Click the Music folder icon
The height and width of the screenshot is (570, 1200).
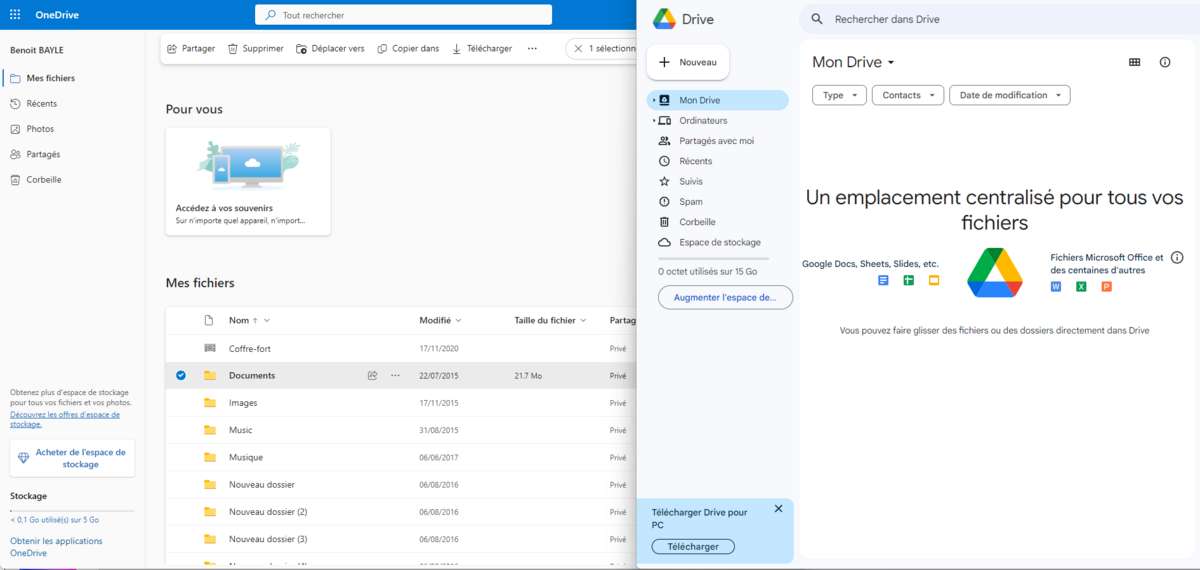(x=209, y=430)
